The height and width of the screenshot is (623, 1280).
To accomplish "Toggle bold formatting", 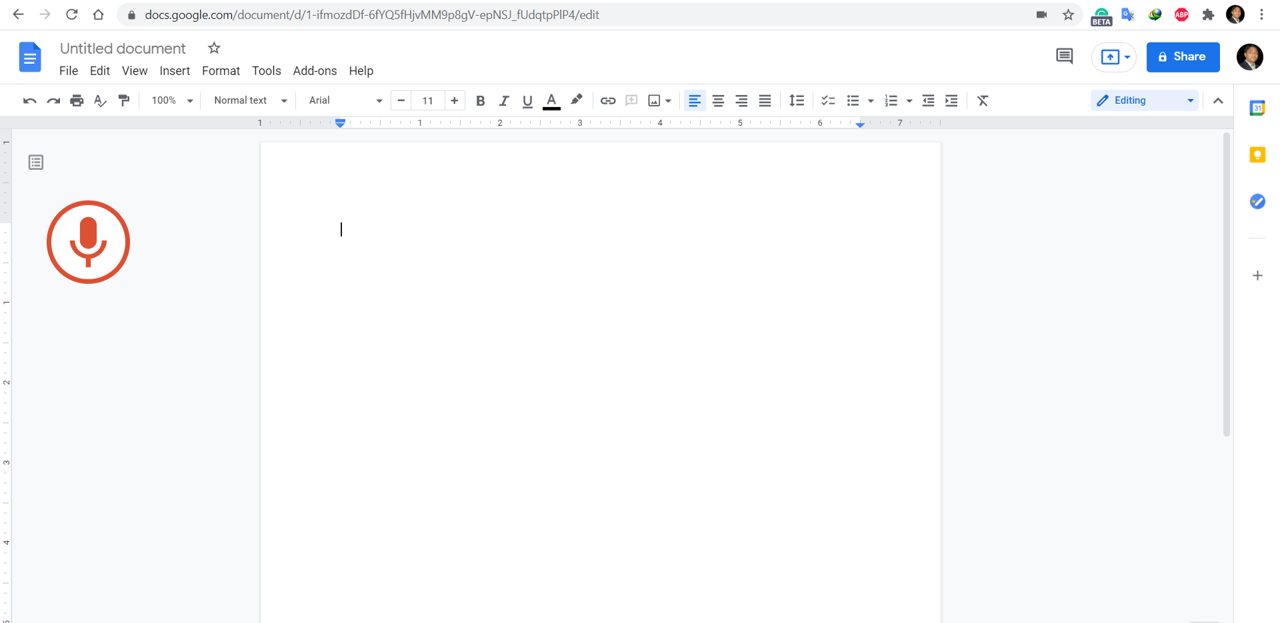I will pos(480,101).
